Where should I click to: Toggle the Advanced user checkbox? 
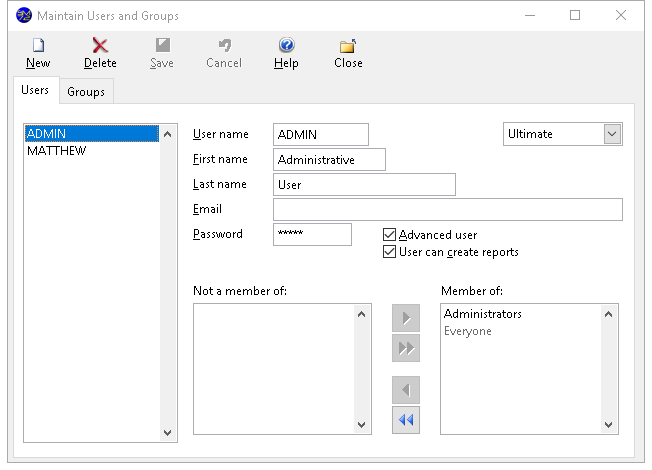coord(389,235)
